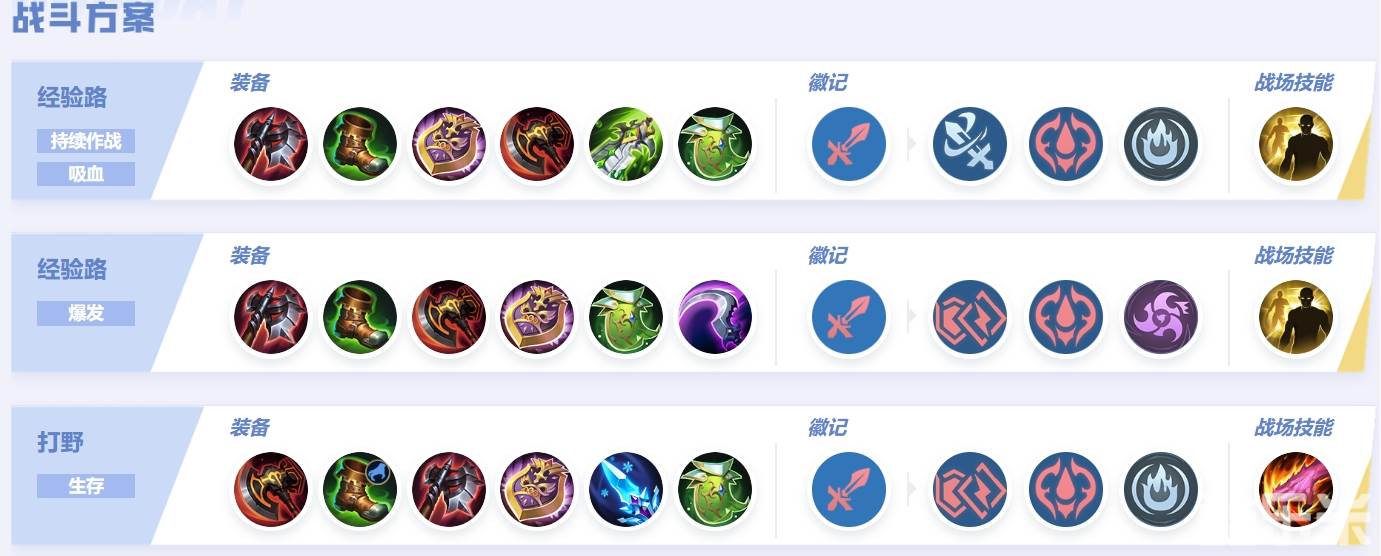Image resolution: width=1381 pixels, height=556 pixels.
Task: Click the 生存 tag under 打野
Action: (86, 486)
